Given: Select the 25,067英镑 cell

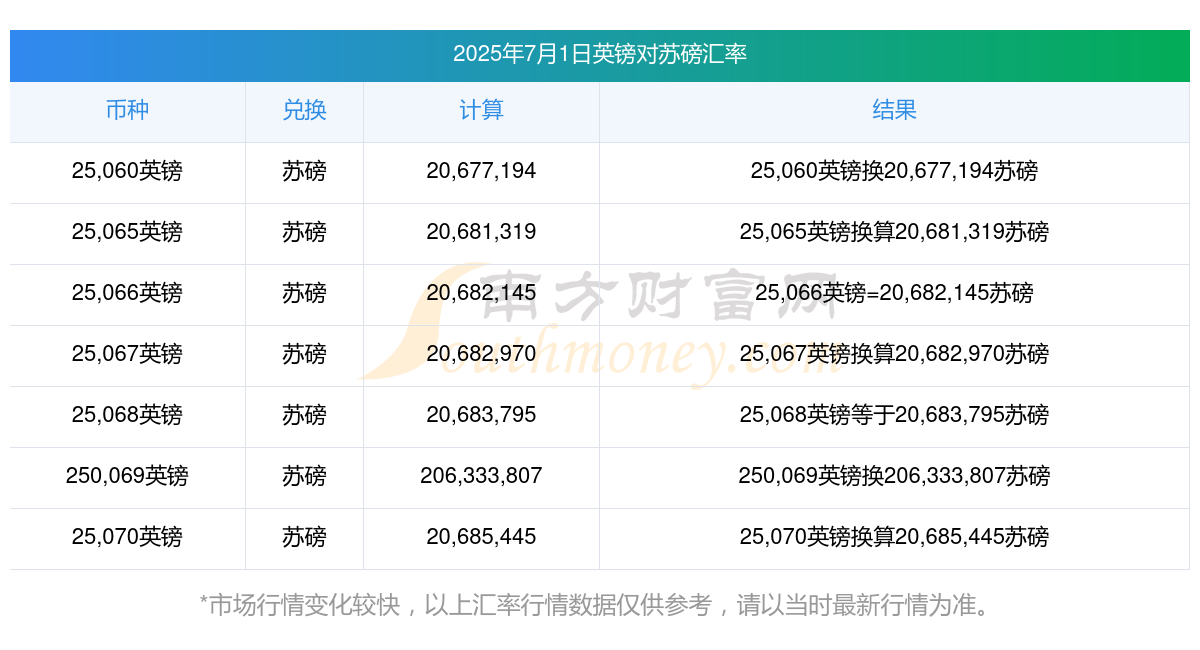Looking at the screenshot, I should (127, 354).
